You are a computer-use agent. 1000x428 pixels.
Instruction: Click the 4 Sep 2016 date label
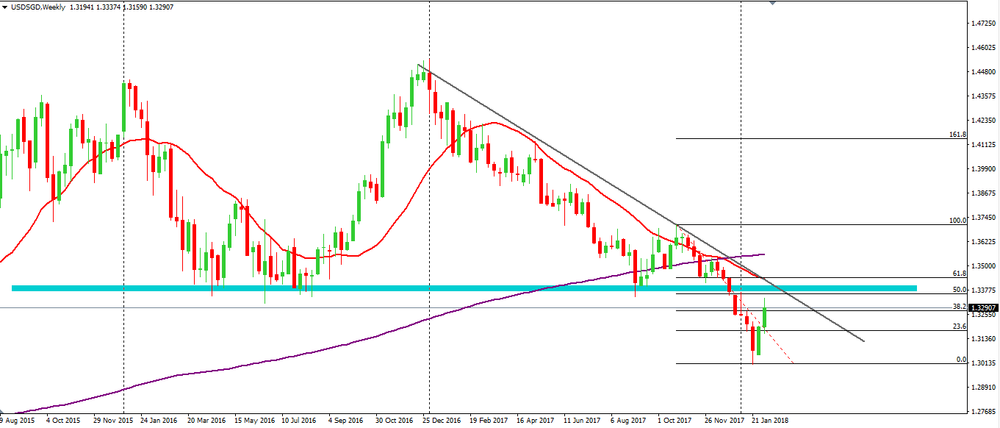pos(345,421)
